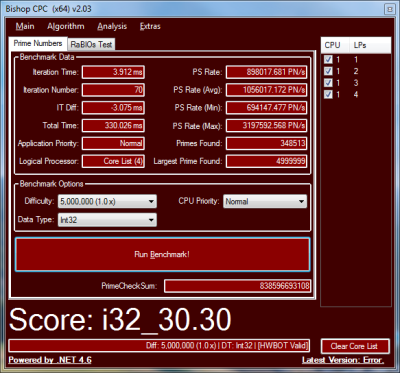Open the Algorithm menu

(66, 26)
